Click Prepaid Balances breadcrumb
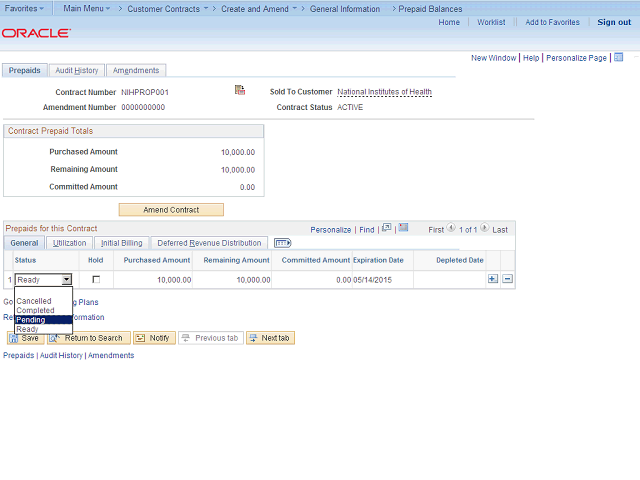 (430, 9)
